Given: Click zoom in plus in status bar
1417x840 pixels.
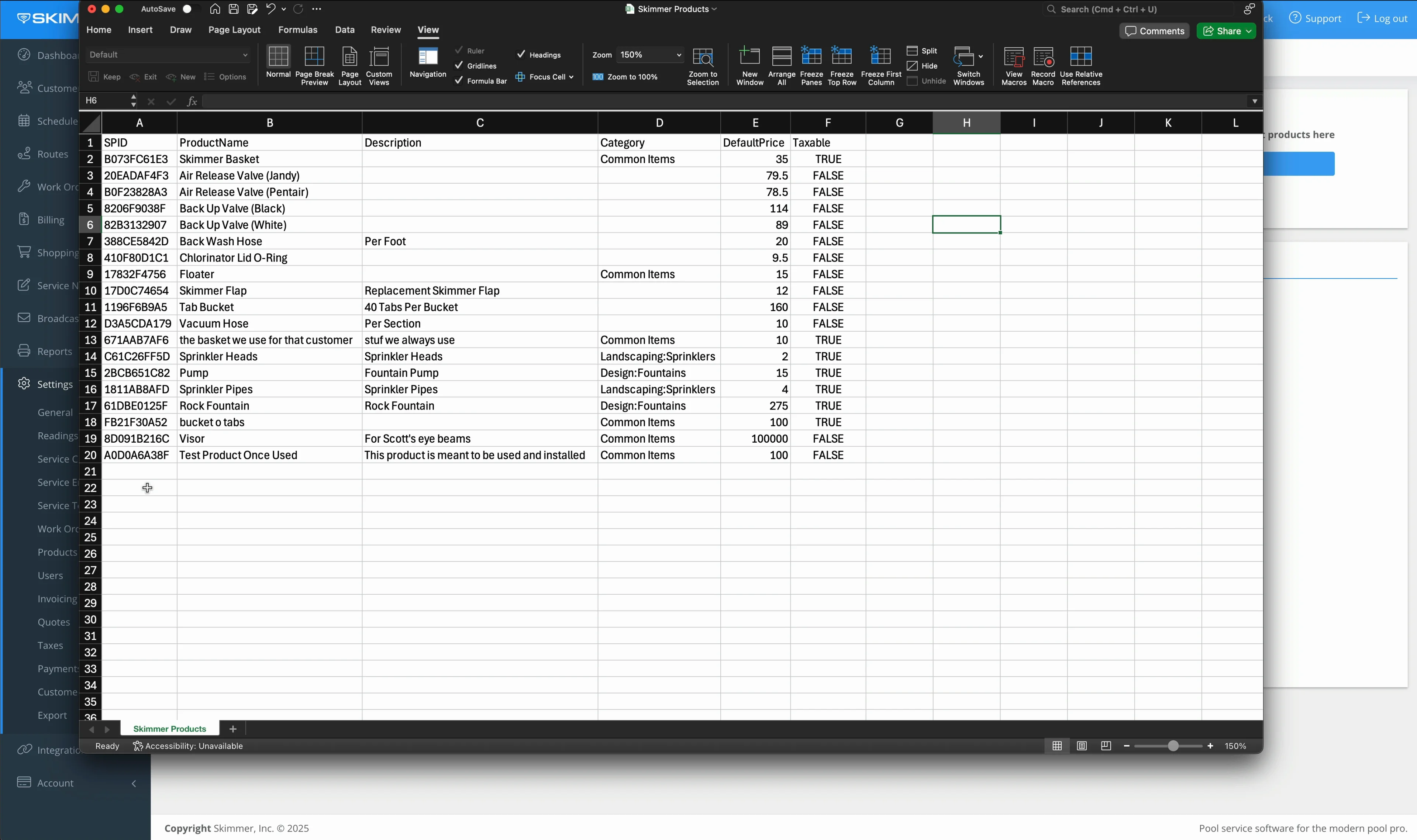Looking at the screenshot, I should click(1210, 746).
